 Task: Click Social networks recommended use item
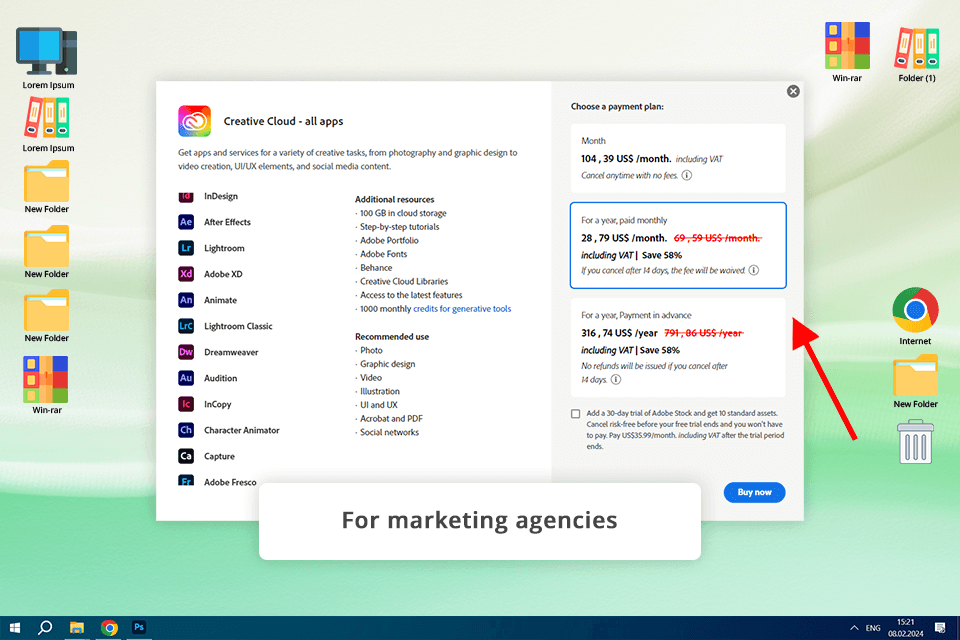click(x=389, y=432)
